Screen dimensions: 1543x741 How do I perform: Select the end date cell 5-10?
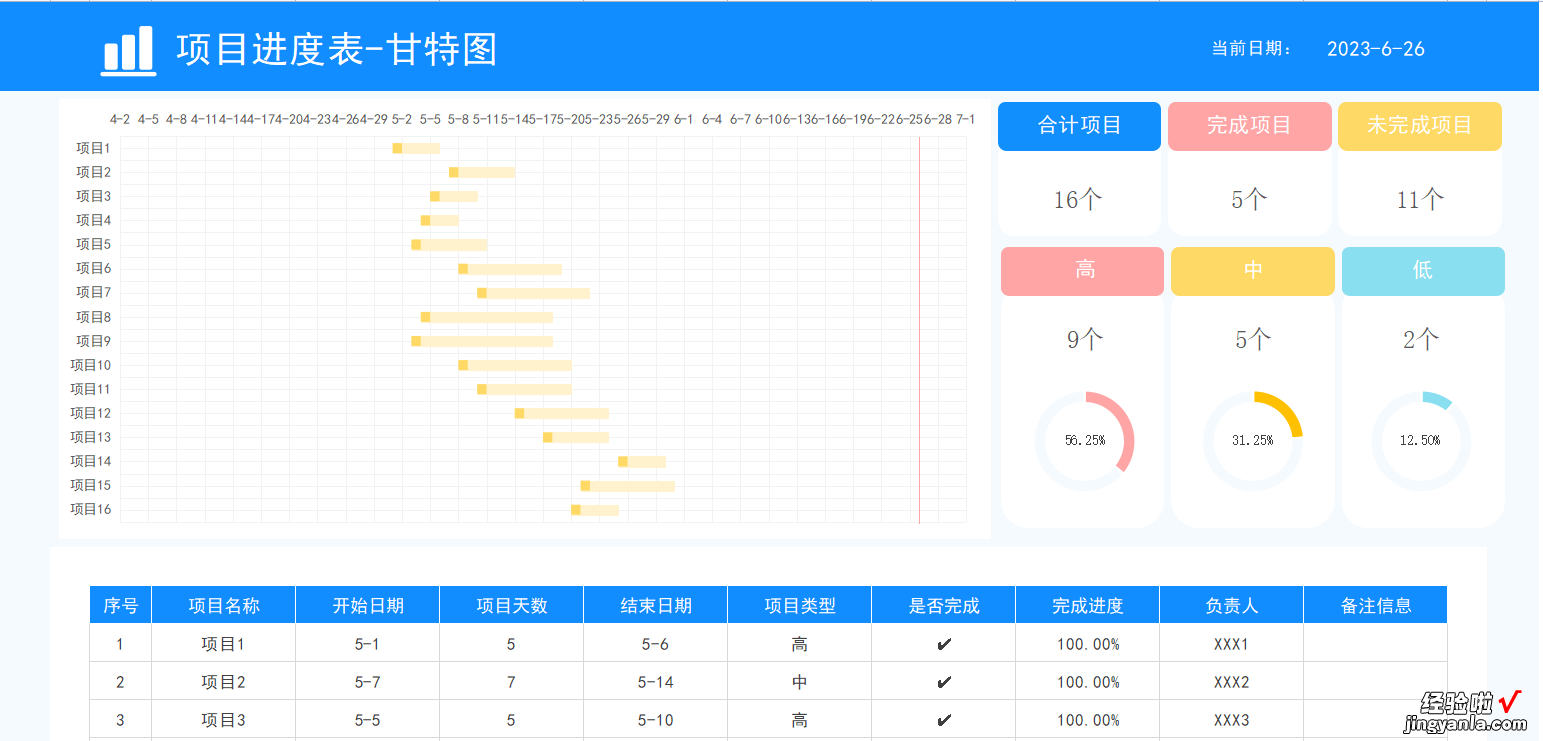click(x=656, y=720)
